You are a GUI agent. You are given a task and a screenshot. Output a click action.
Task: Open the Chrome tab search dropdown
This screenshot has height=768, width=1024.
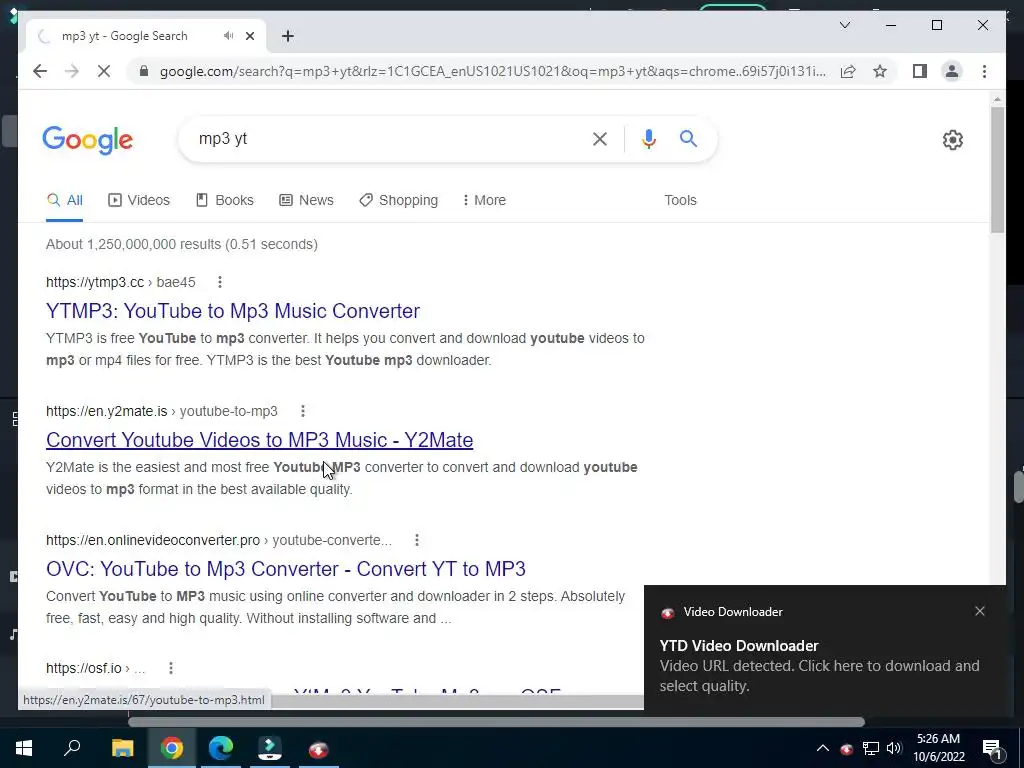(x=844, y=25)
